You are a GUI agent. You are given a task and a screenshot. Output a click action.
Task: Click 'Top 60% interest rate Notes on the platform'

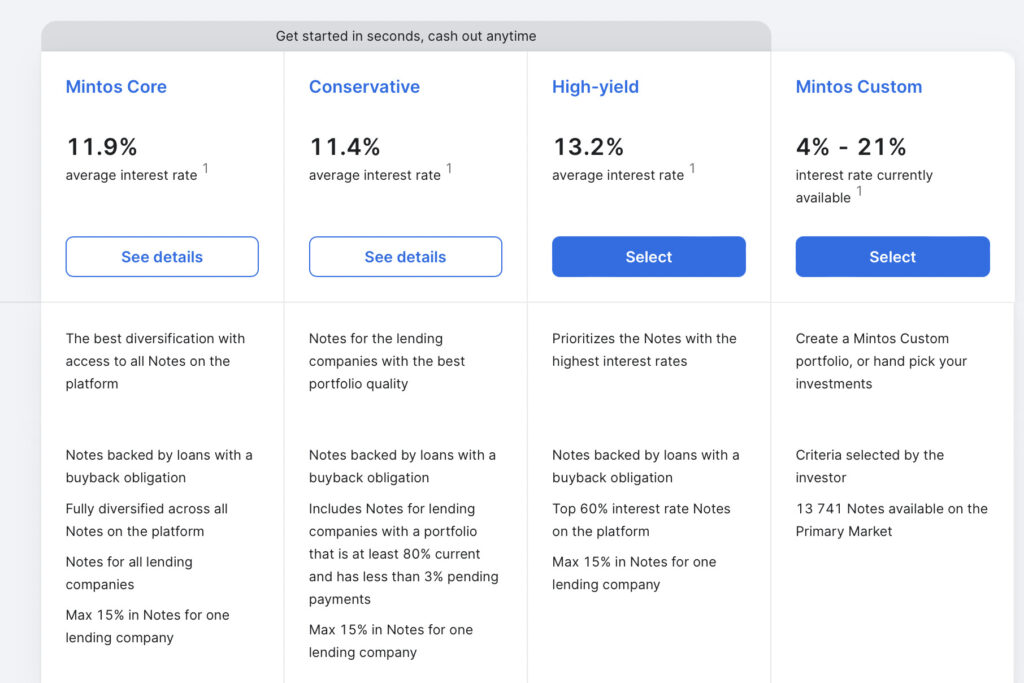tap(641, 520)
